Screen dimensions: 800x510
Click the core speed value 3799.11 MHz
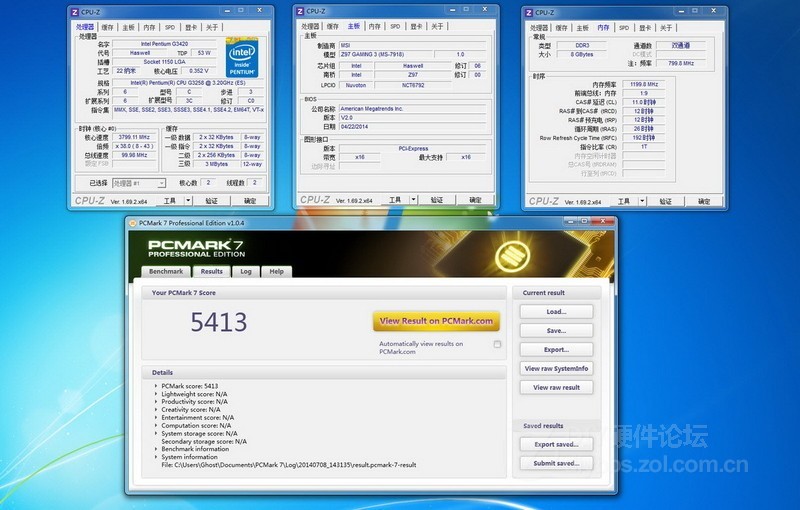pos(134,137)
